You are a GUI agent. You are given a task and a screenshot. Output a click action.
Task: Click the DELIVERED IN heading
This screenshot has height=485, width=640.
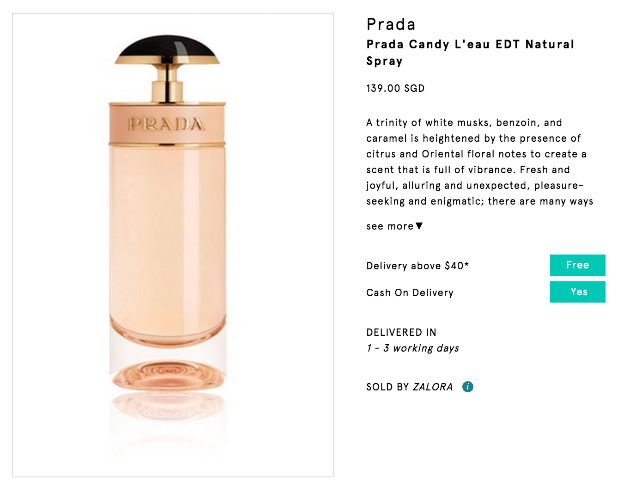tap(402, 332)
